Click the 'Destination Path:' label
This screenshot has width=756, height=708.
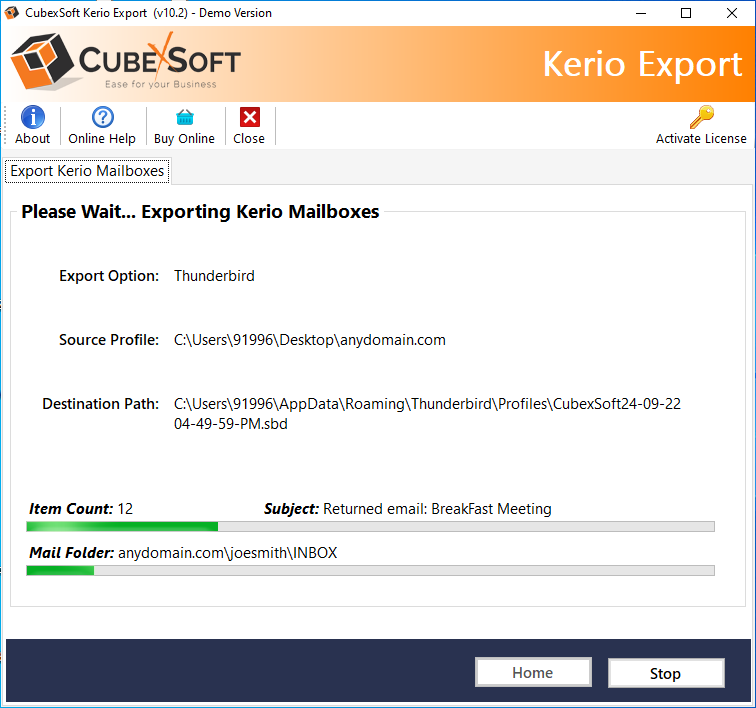101,404
